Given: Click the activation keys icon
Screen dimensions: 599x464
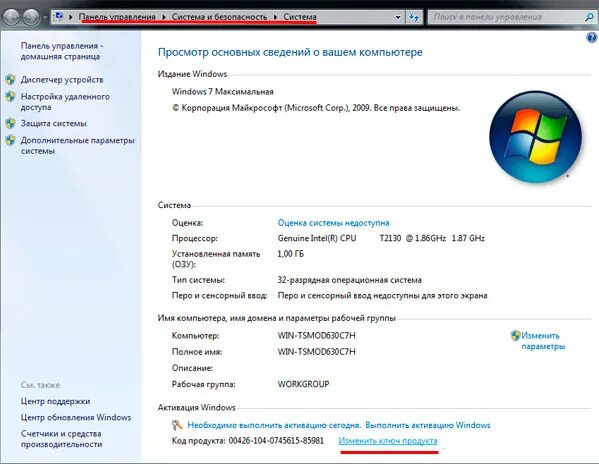Looking at the screenshot, I should pyautogui.click(x=177, y=425).
